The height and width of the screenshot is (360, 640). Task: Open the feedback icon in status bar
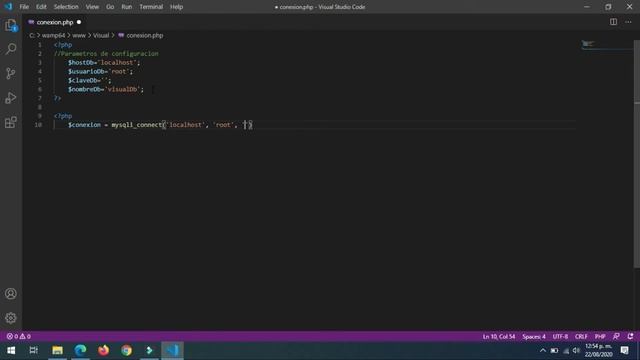[616, 336]
